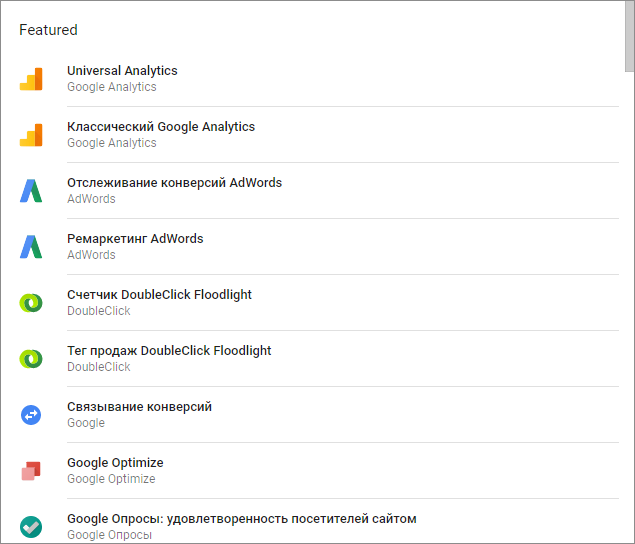Click the blue Связывание конверсий arrows icon
Image resolution: width=635 pixels, height=544 pixels.
click(31, 415)
